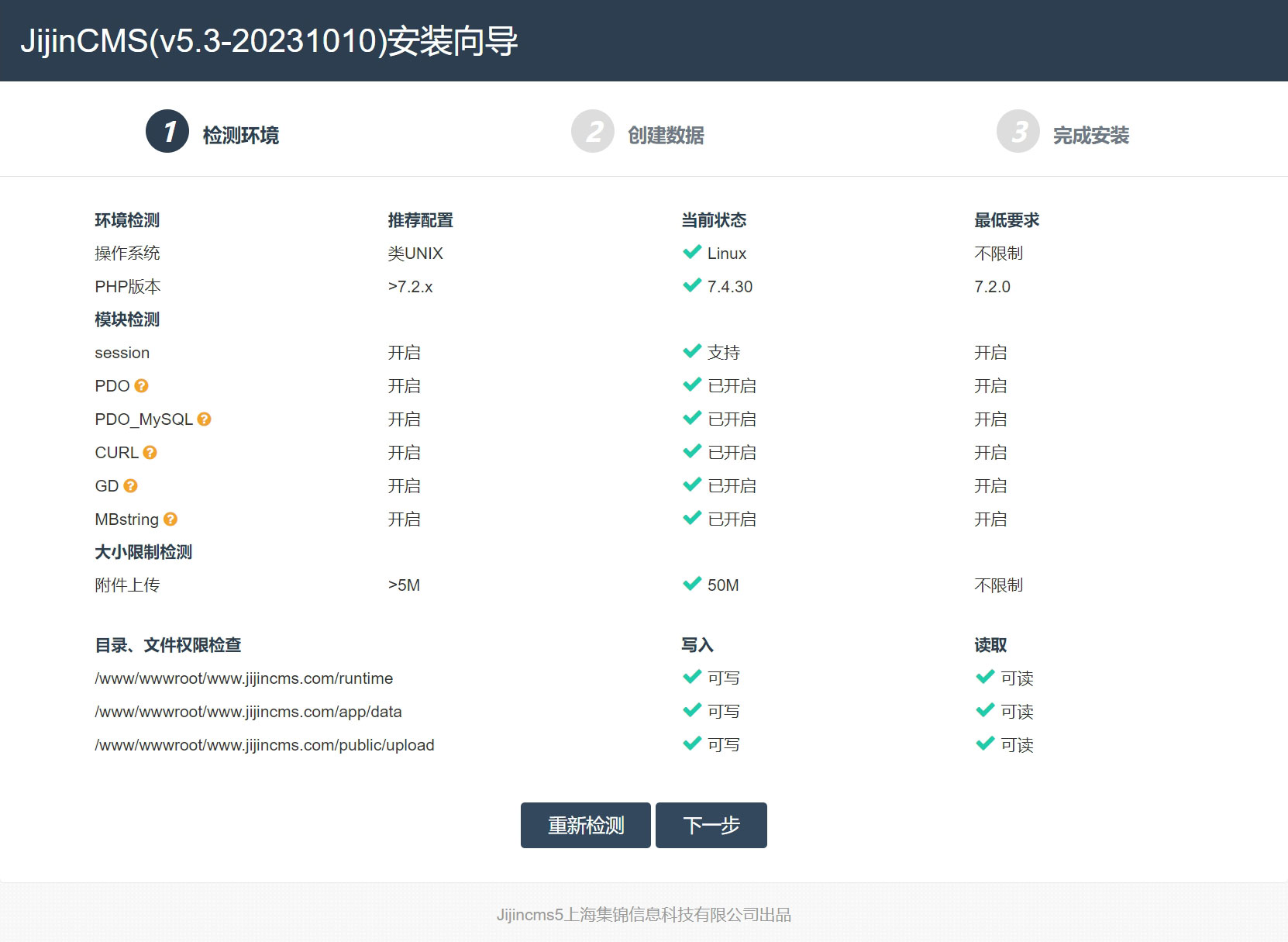Click the 目录、文件权限检查 heading
The width and height of the screenshot is (1288, 942).
click(168, 645)
